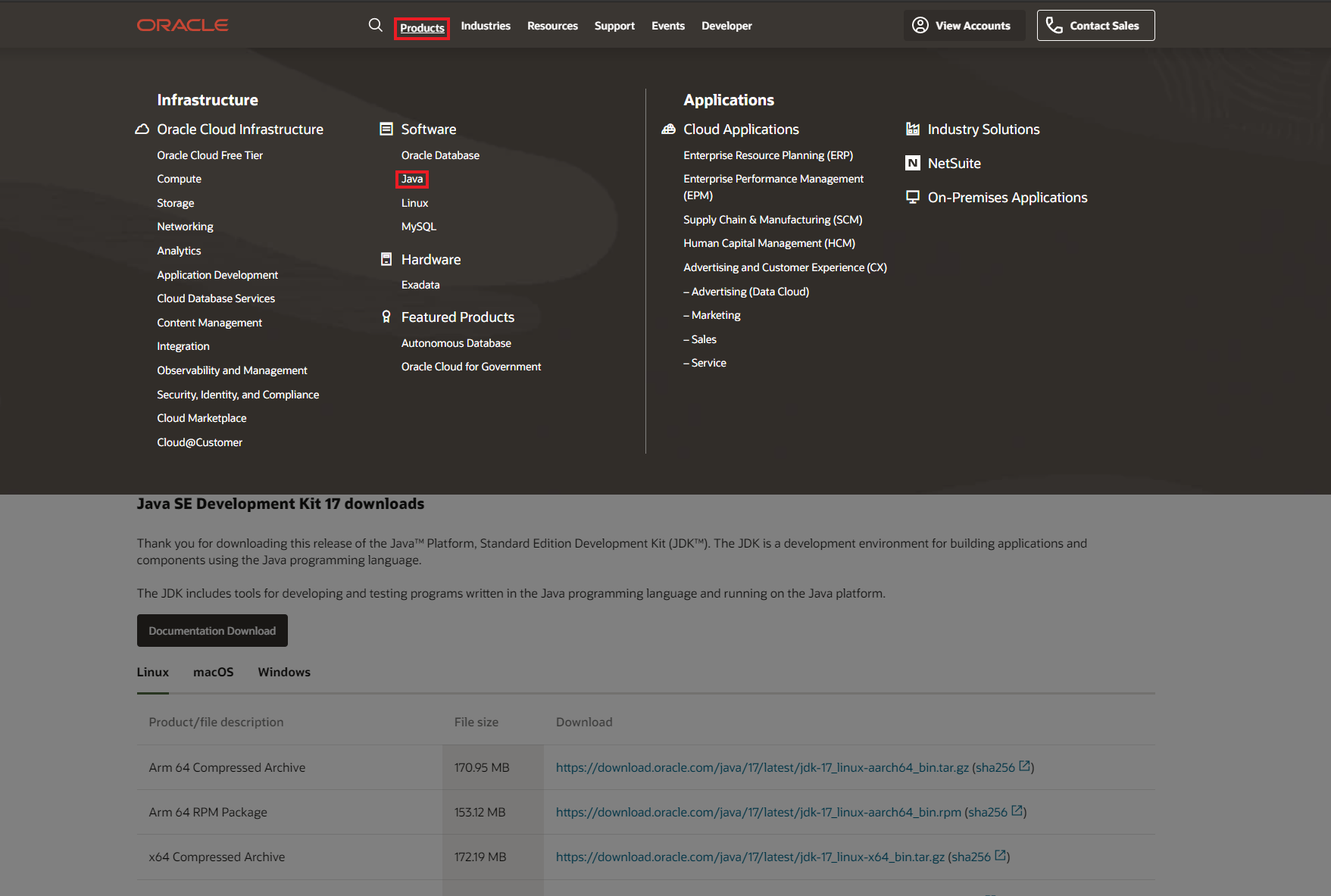This screenshot has height=896, width=1331.
Task: Open the Industries menu
Action: [x=486, y=26]
